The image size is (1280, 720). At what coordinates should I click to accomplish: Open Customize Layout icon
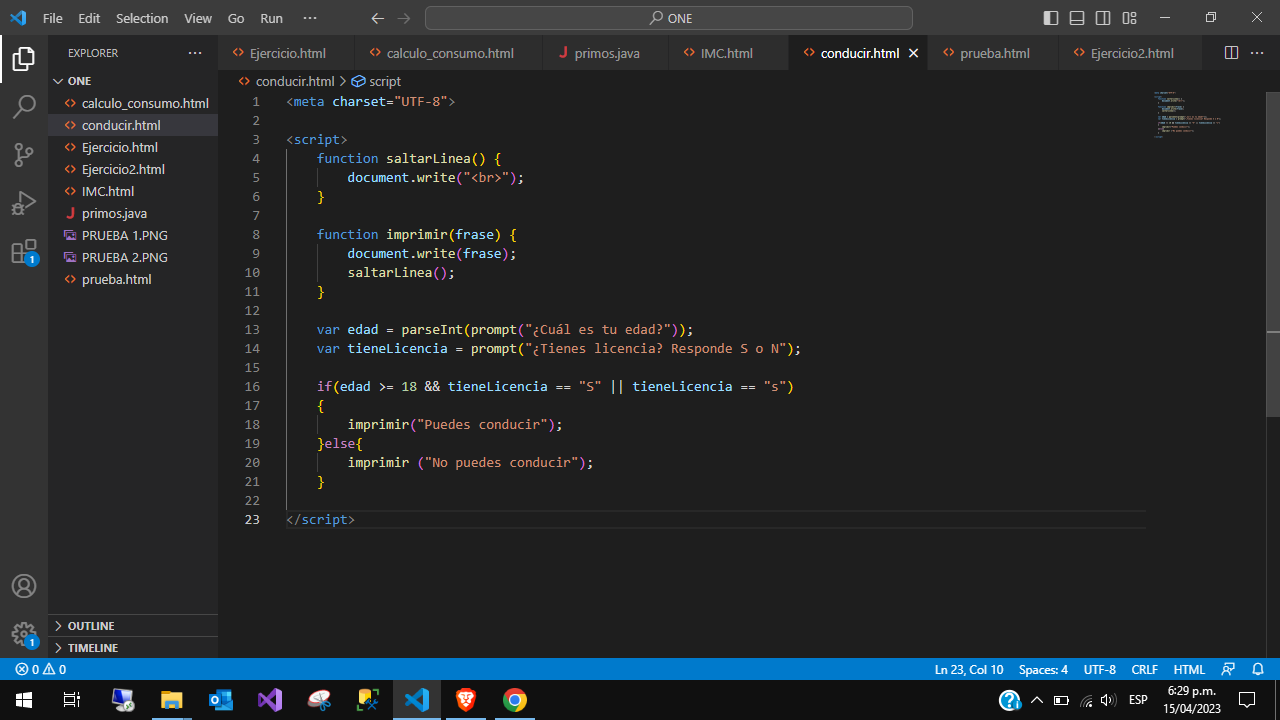tap(1129, 18)
